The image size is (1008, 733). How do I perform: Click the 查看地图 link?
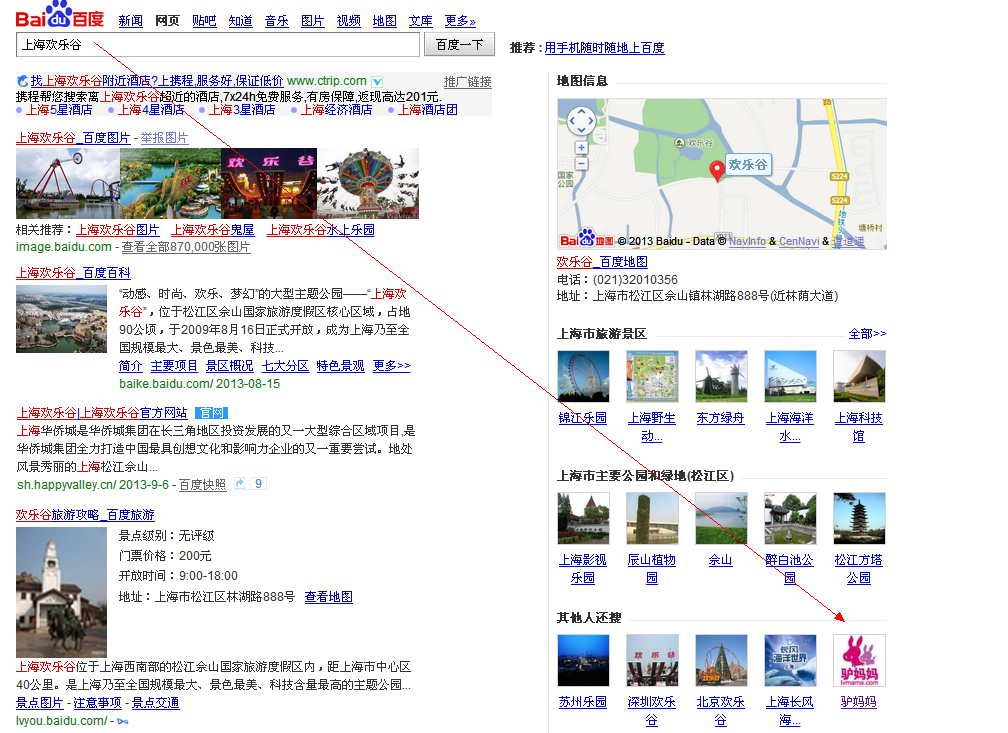(328, 597)
